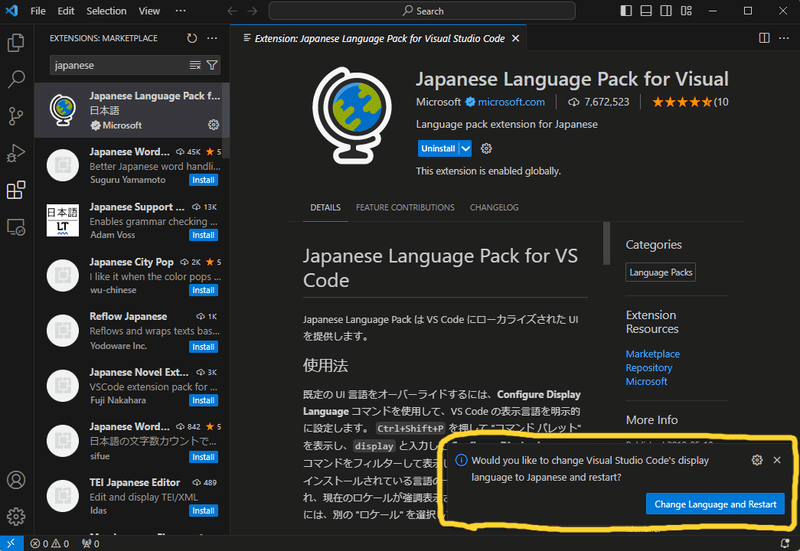Open the File menu

[x=38, y=11]
